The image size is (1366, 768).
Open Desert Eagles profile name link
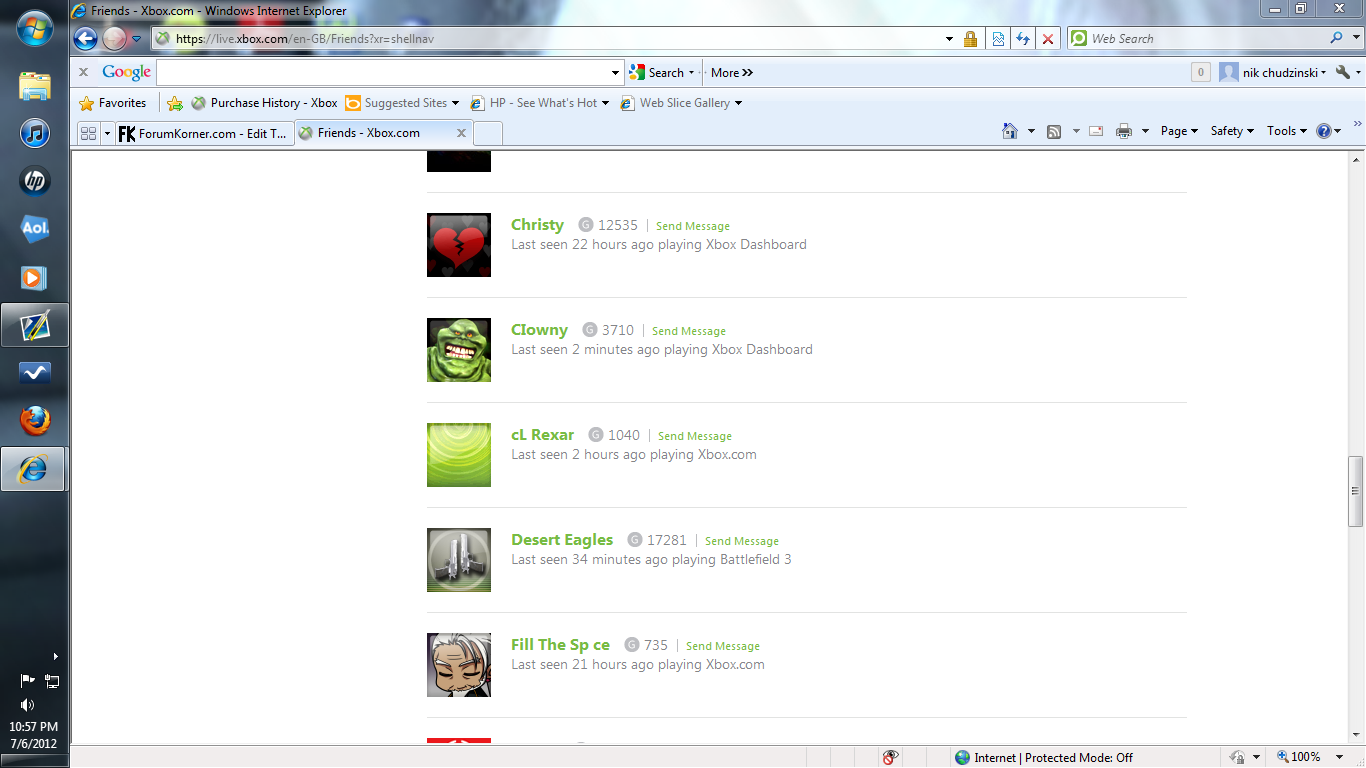[x=562, y=540]
